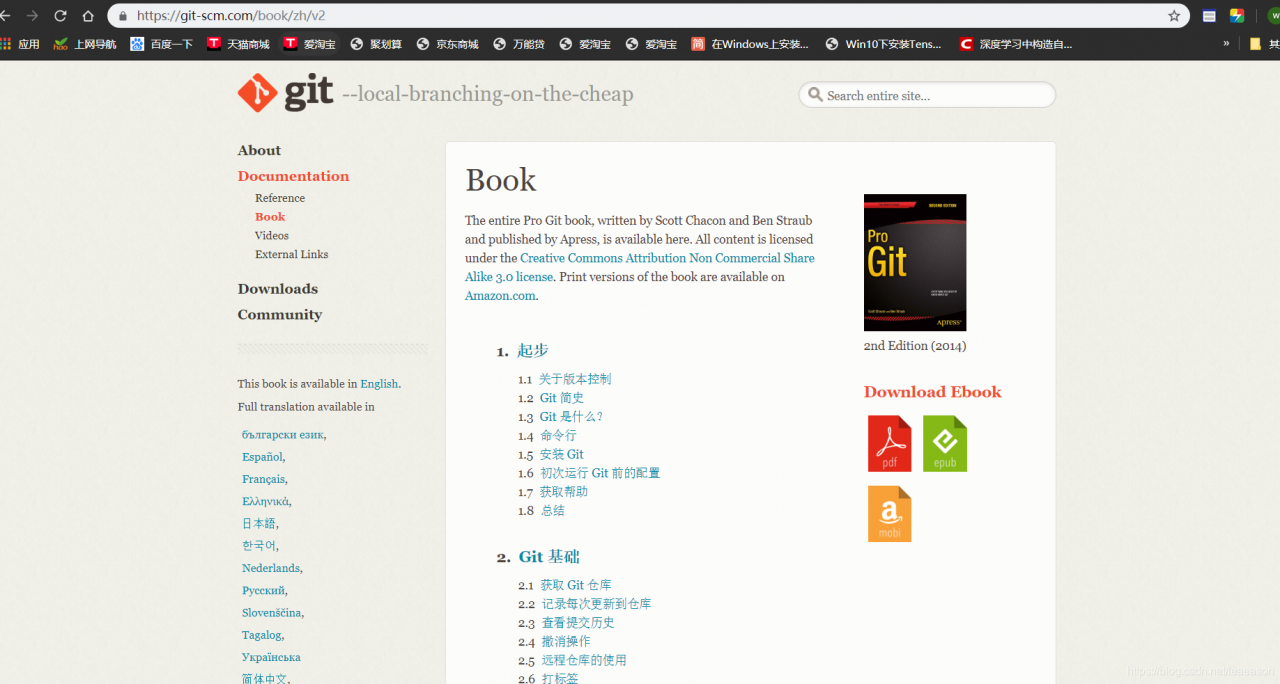Open the Ελληνικά translation

click(x=265, y=501)
